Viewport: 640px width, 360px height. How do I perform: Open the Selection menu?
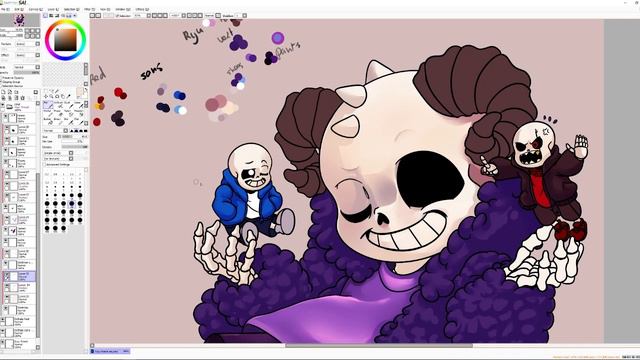[x=71, y=9]
